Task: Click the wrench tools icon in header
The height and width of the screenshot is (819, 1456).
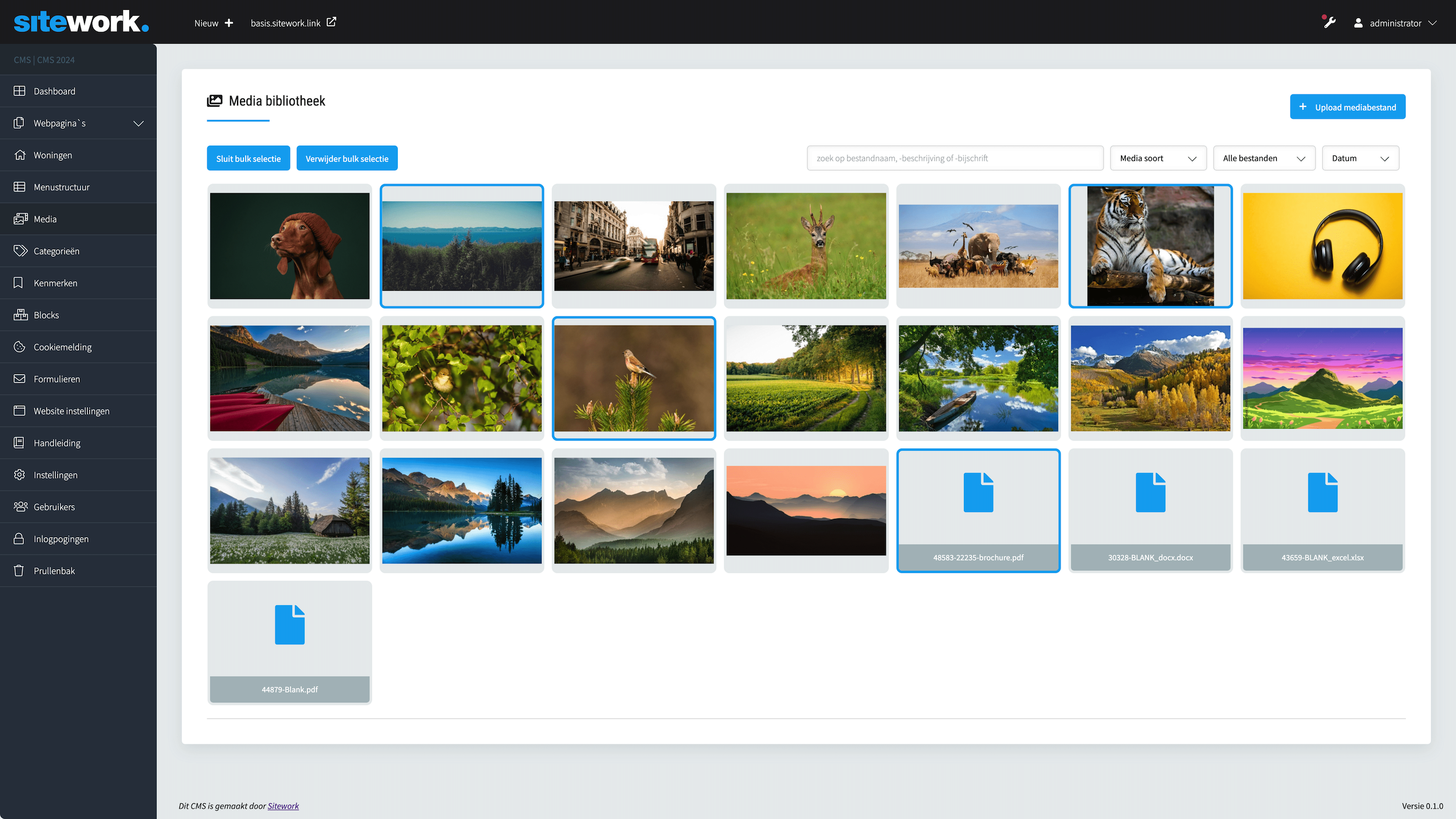Action: (x=1329, y=23)
